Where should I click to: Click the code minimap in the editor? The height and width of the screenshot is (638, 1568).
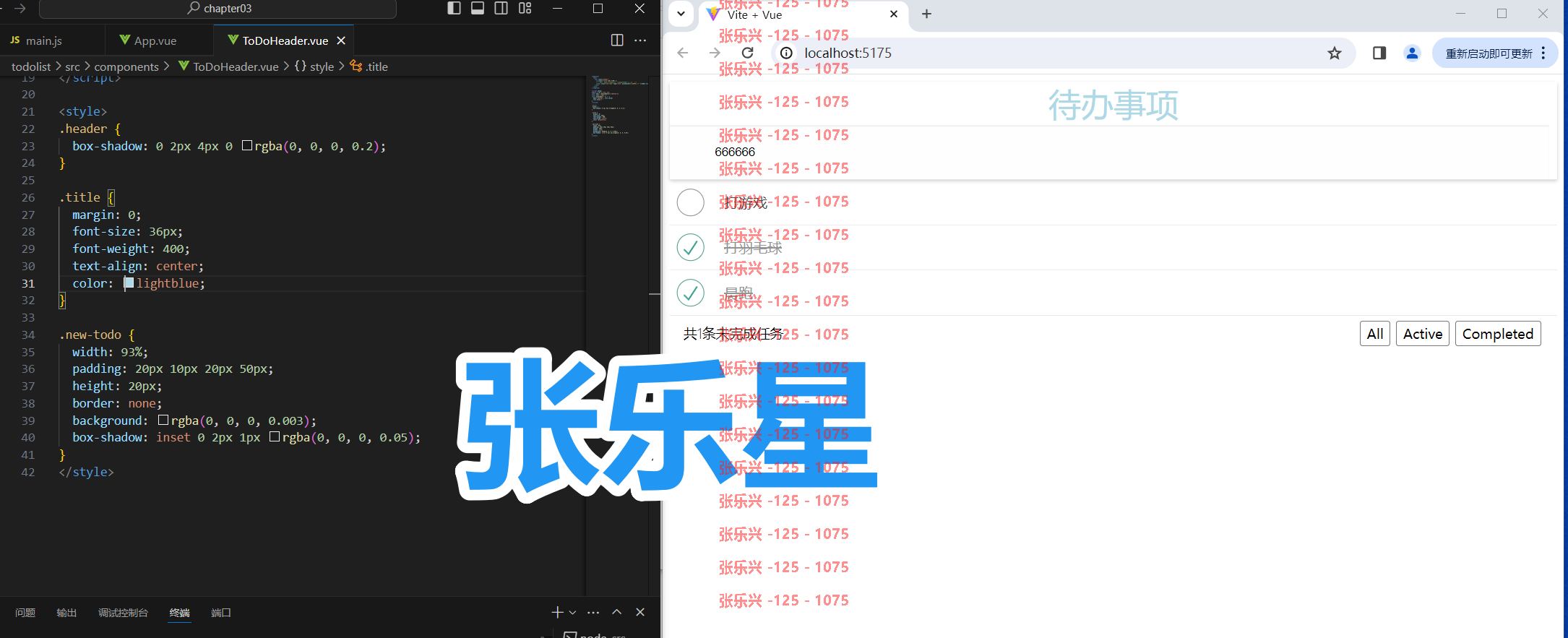pyautogui.click(x=619, y=105)
